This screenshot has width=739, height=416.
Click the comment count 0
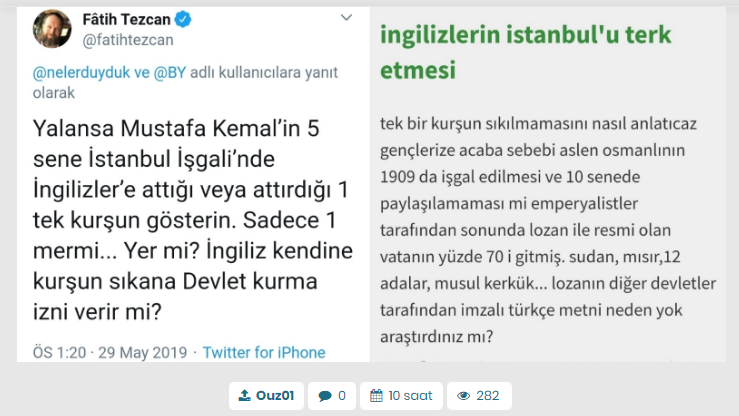pyautogui.click(x=341, y=395)
